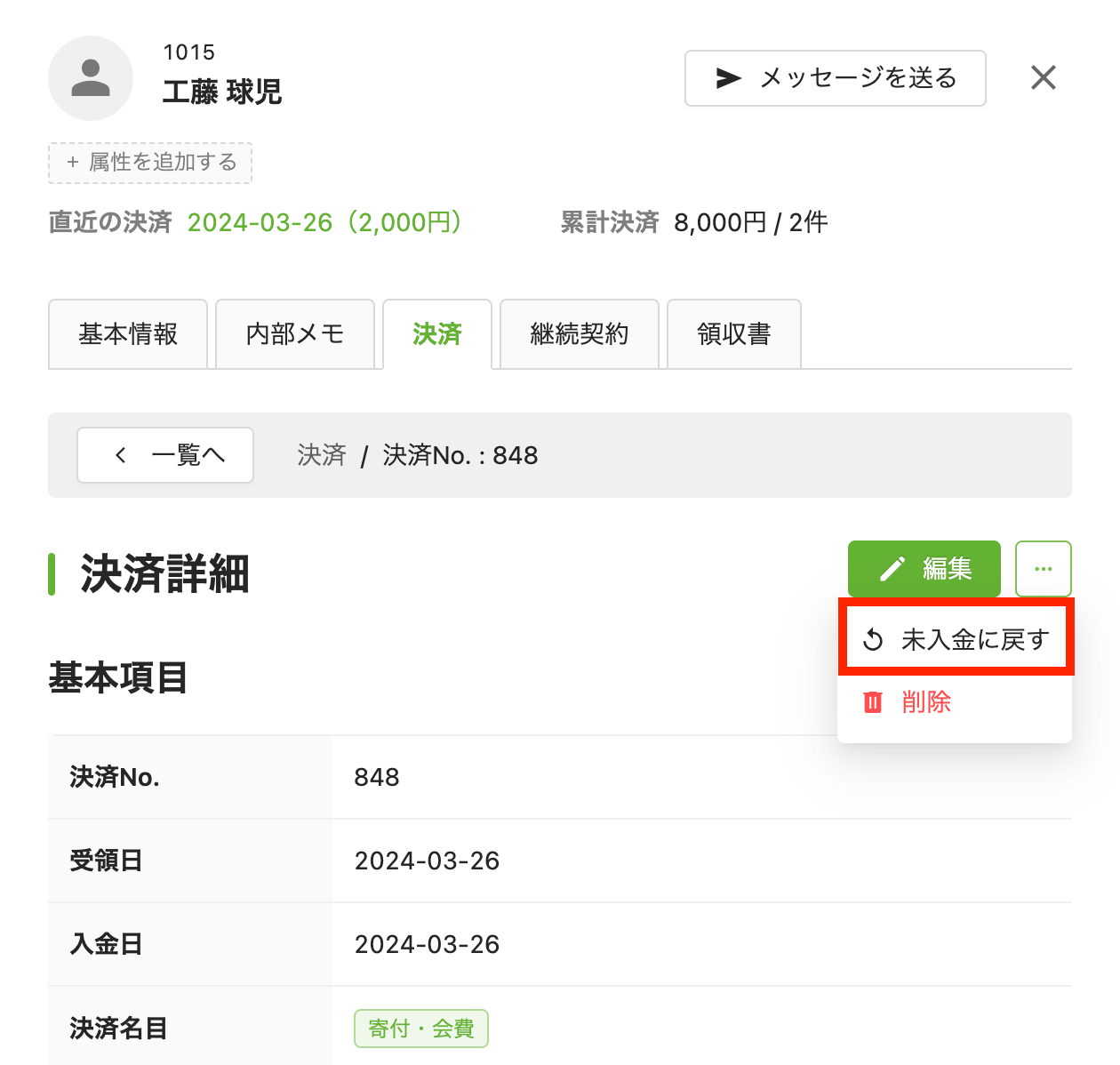
Task: Click the 入金日 value 2024-03-26
Action: 427,944
